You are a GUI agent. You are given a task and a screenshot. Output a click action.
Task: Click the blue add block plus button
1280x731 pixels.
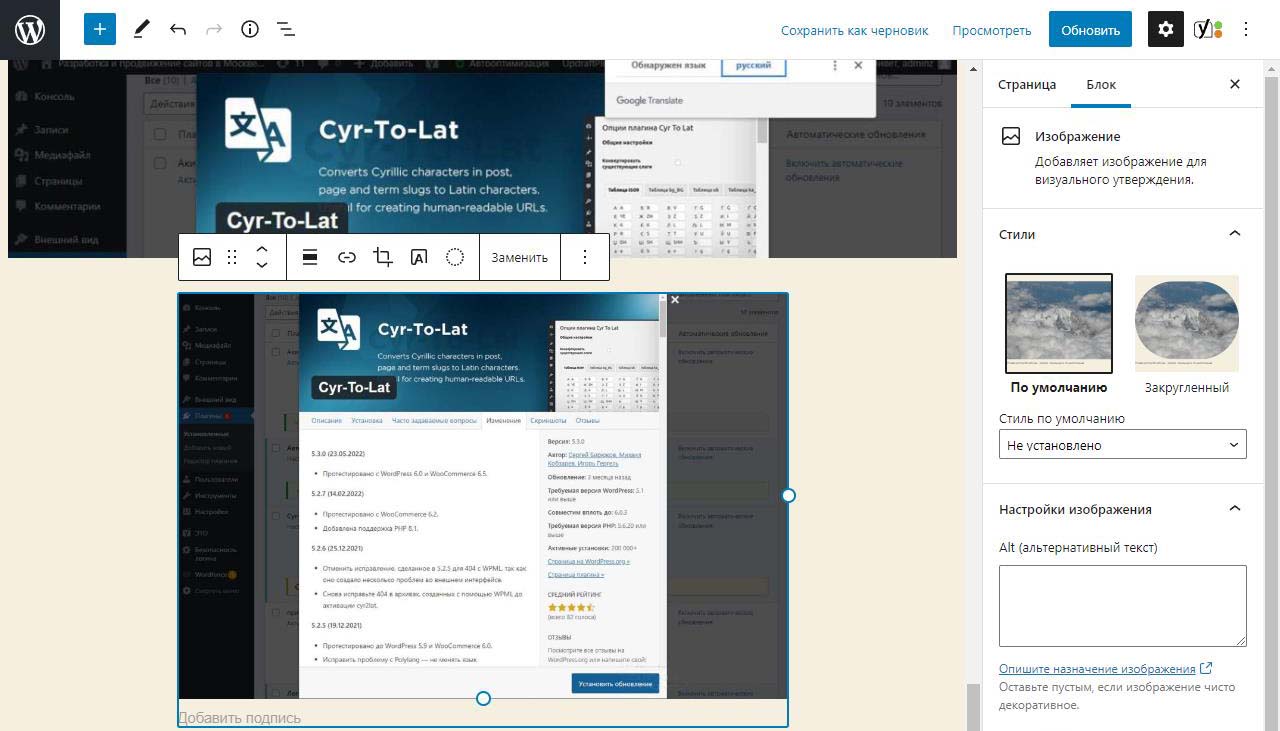100,29
